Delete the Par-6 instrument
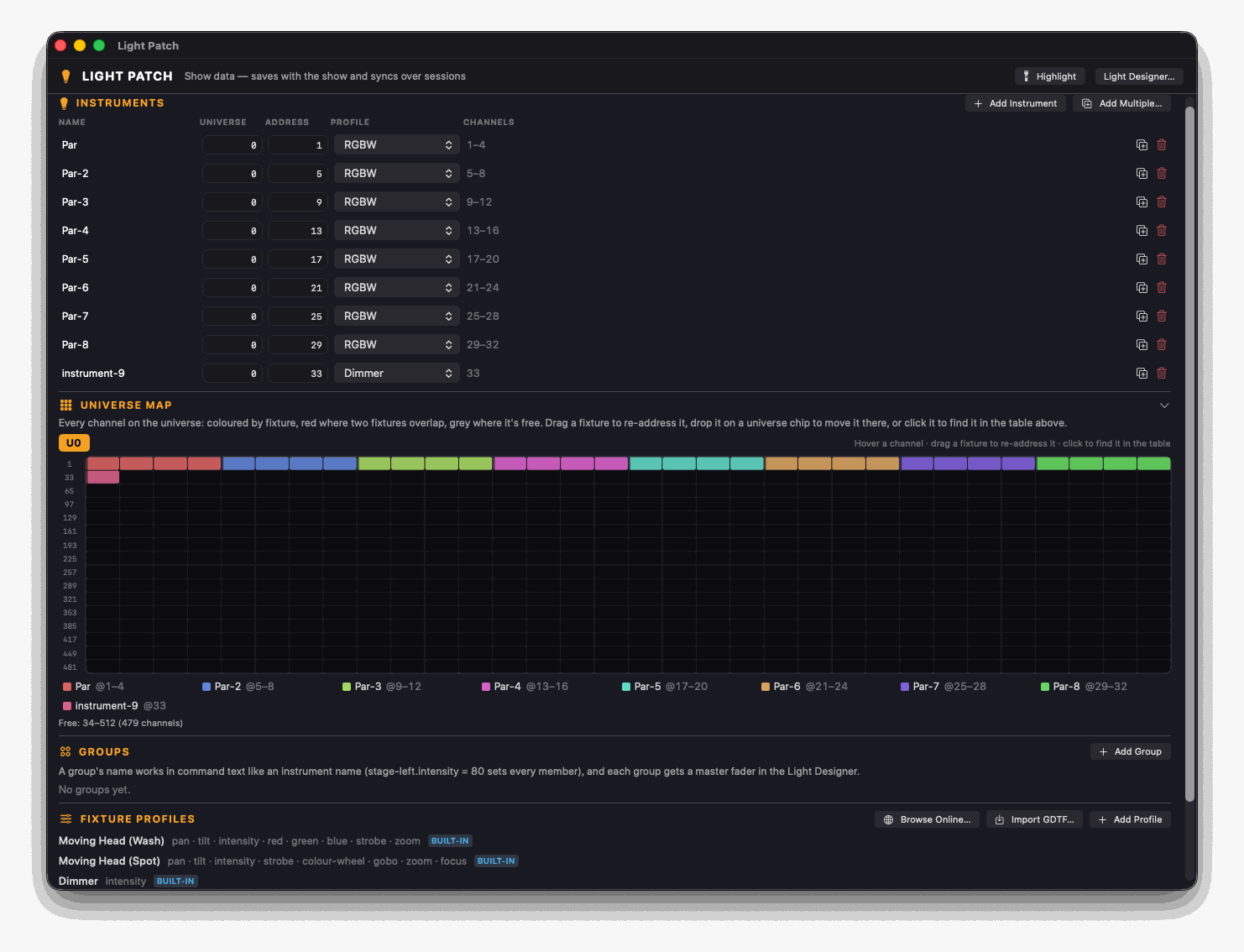The width and height of the screenshot is (1244, 952). [1162, 288]
